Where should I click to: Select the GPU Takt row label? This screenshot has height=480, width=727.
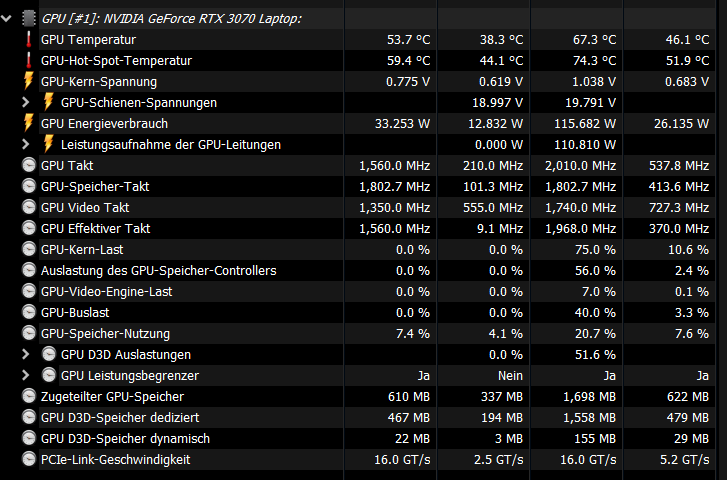pos(67,166)
